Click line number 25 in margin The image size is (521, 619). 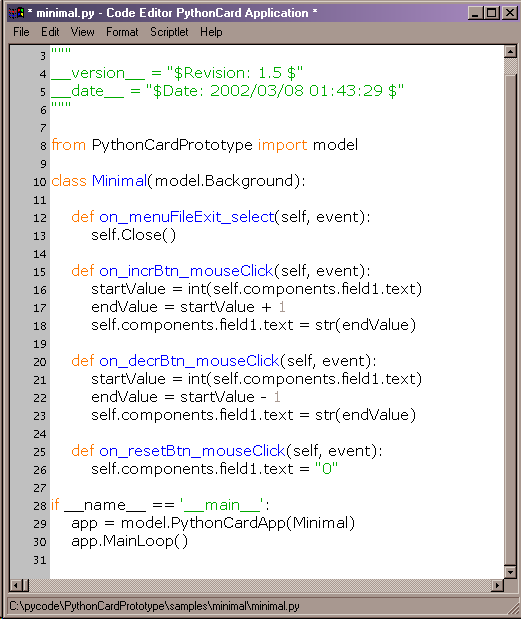pos(40,452)
